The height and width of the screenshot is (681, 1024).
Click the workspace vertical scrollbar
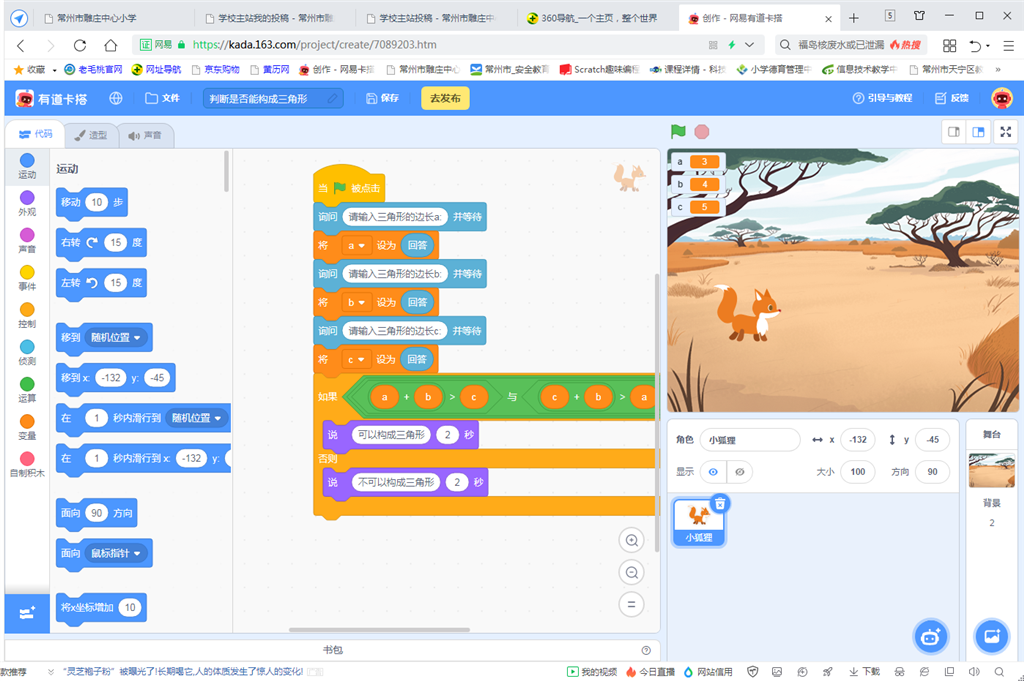[657, 413]
